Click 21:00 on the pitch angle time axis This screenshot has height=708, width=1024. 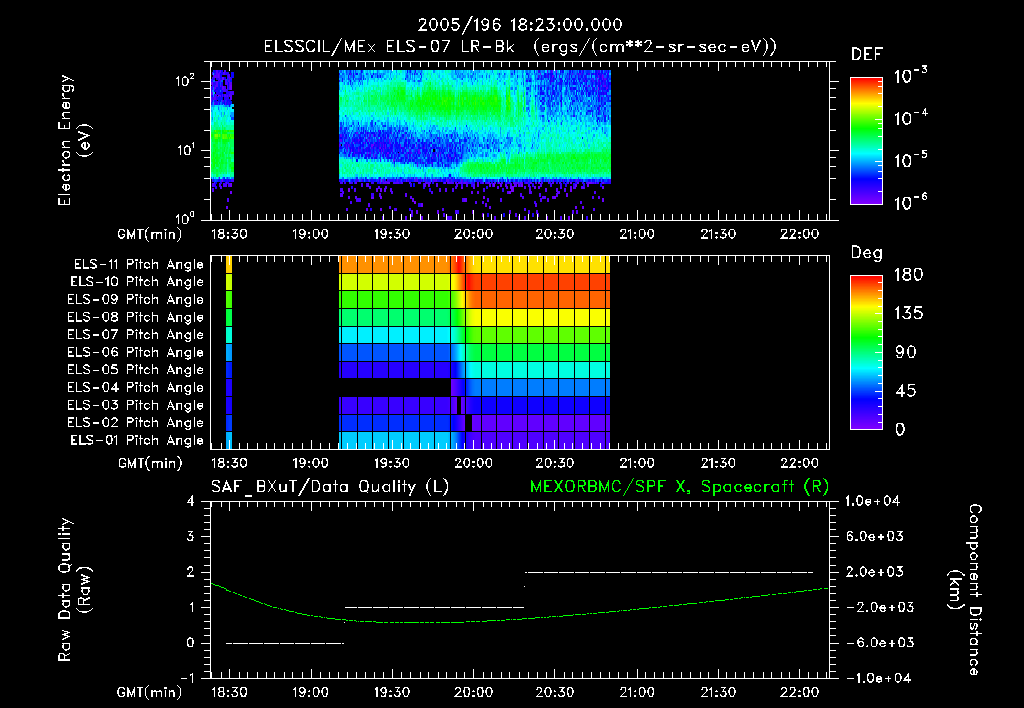pos(637,463)
